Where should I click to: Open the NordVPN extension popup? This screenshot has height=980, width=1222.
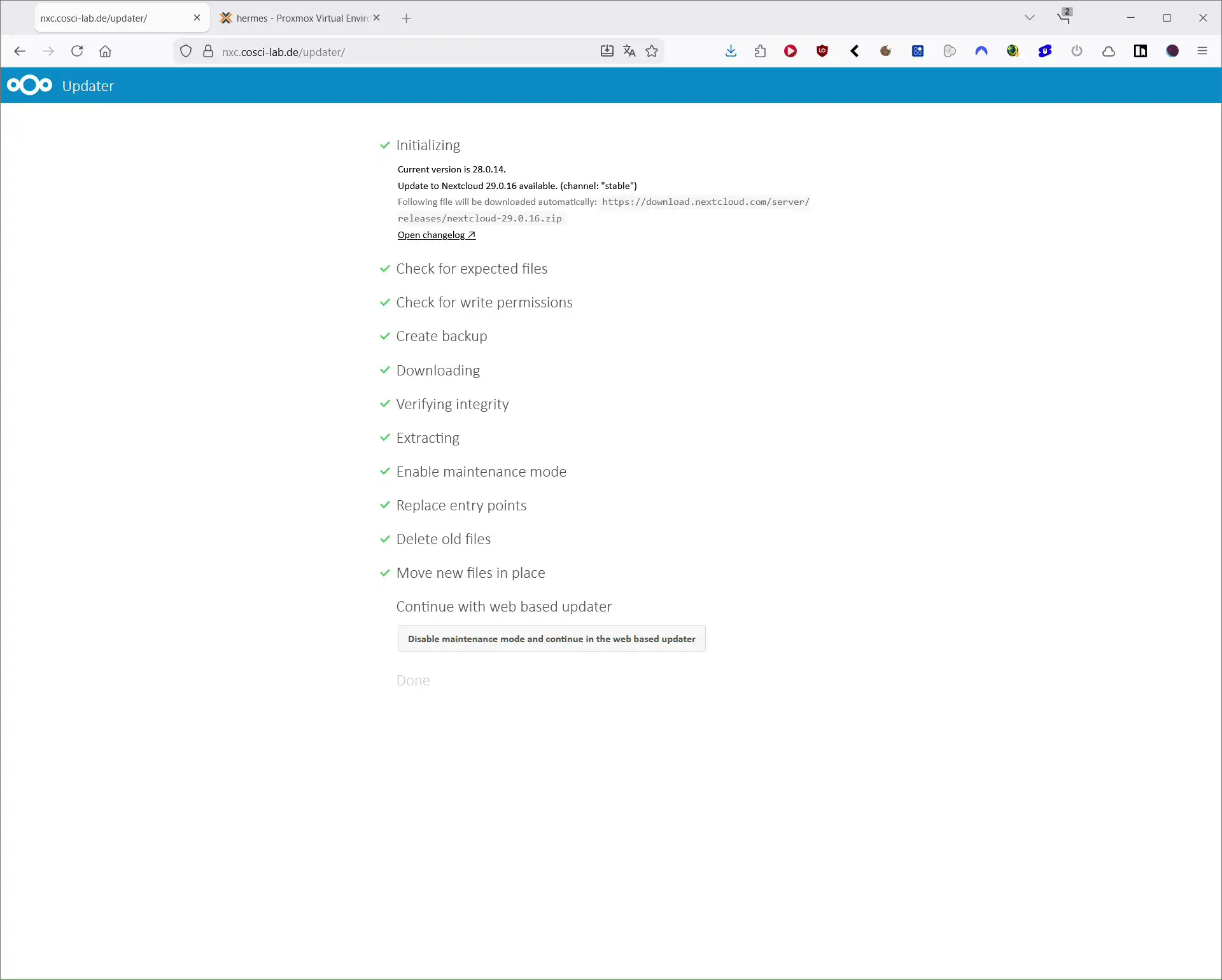coord(982,51)
